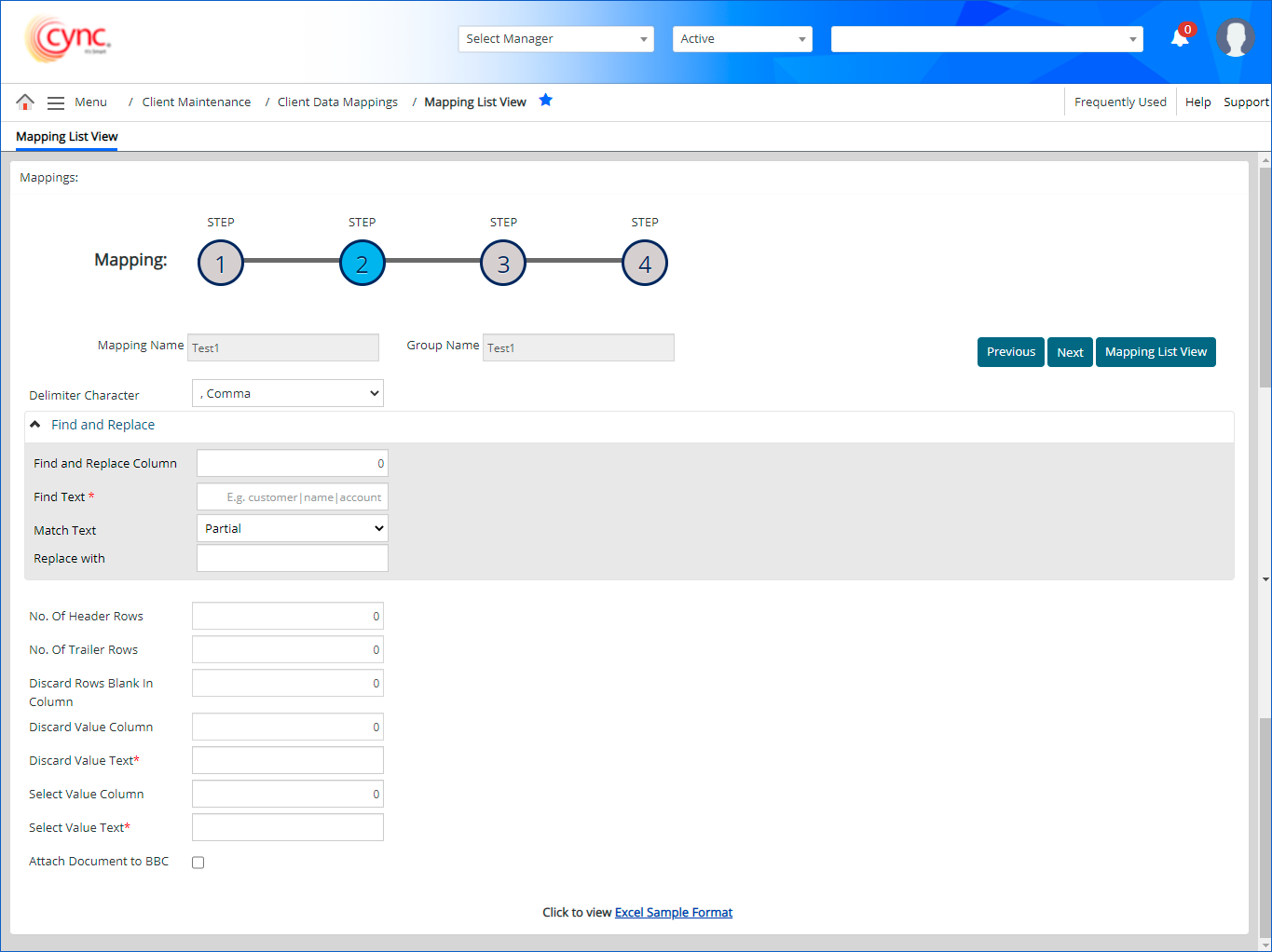Open the hamburger Menu icon
Viewport: 1272px width, 952px height.
[56, 102]
